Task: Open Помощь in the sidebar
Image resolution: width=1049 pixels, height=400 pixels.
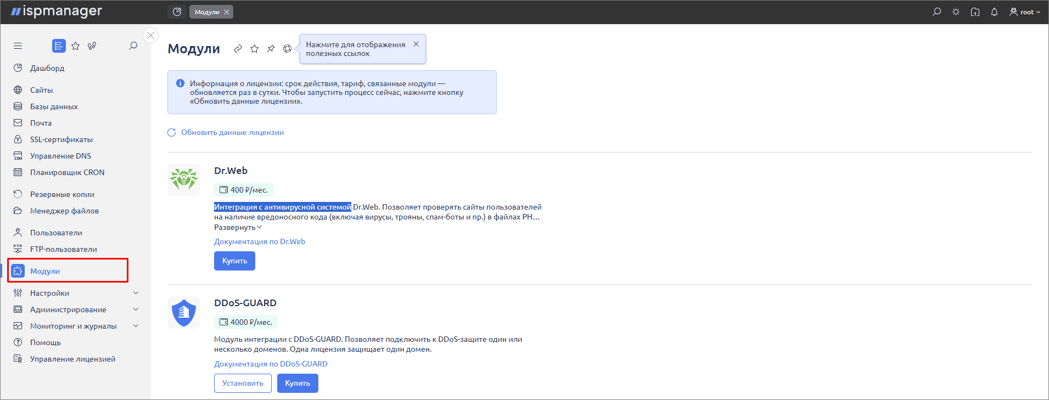Action: click(x=45, y=342)
